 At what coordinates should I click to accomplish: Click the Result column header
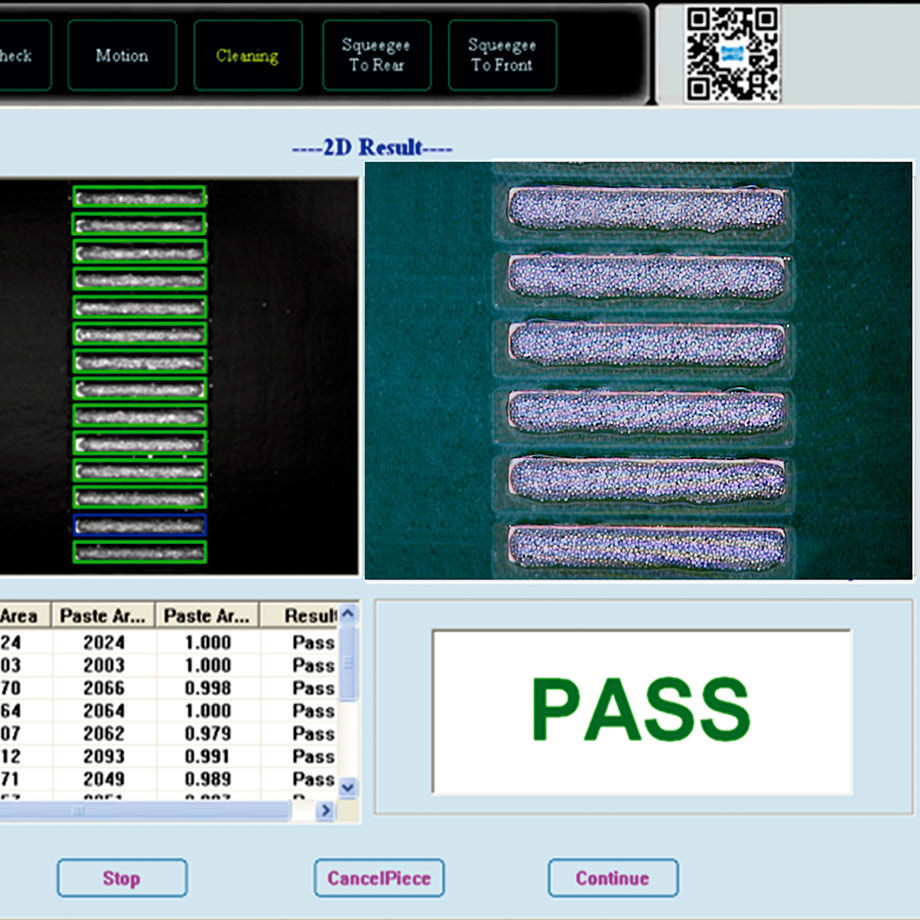(308, 615)
